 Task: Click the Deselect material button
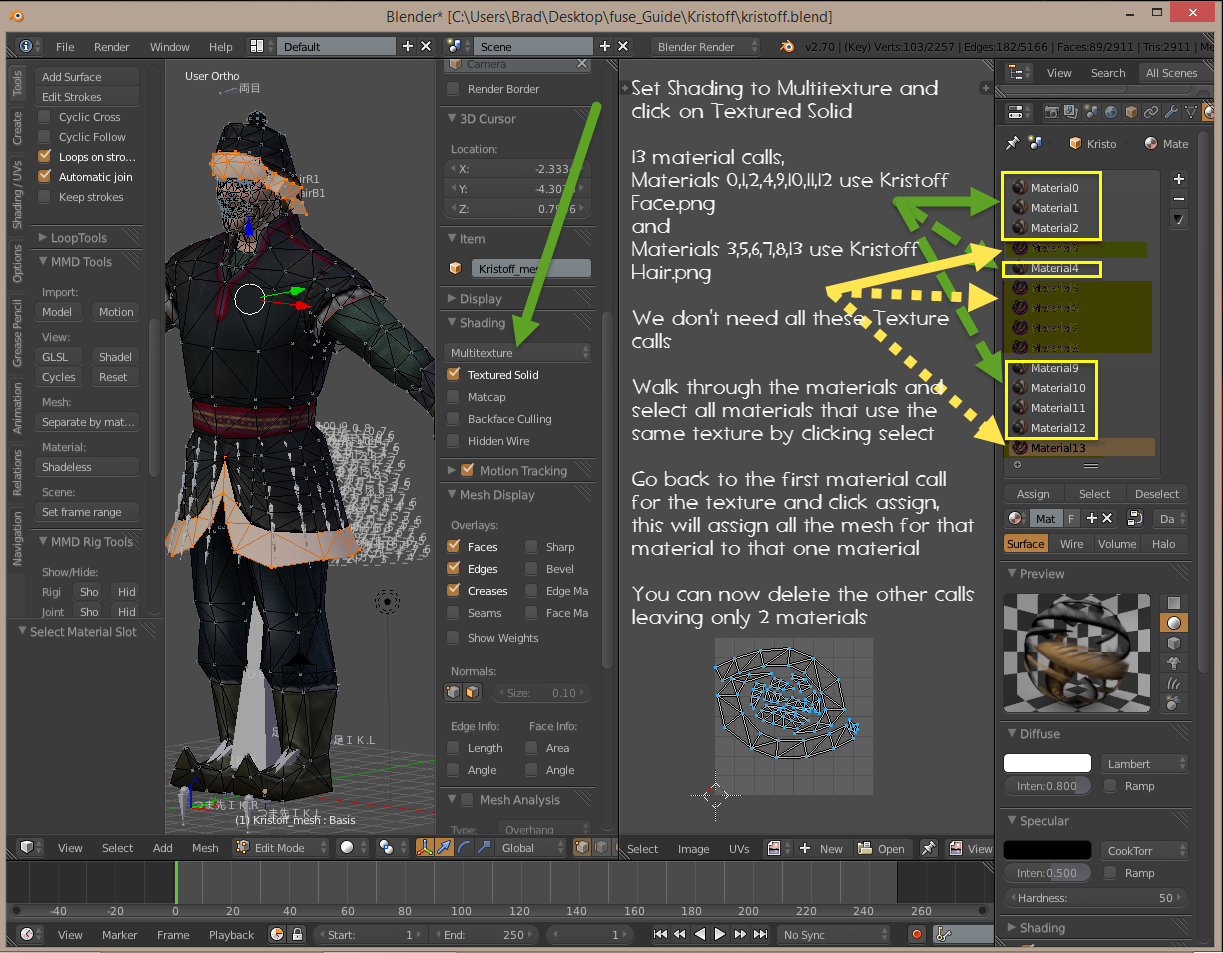[1156, 494]
